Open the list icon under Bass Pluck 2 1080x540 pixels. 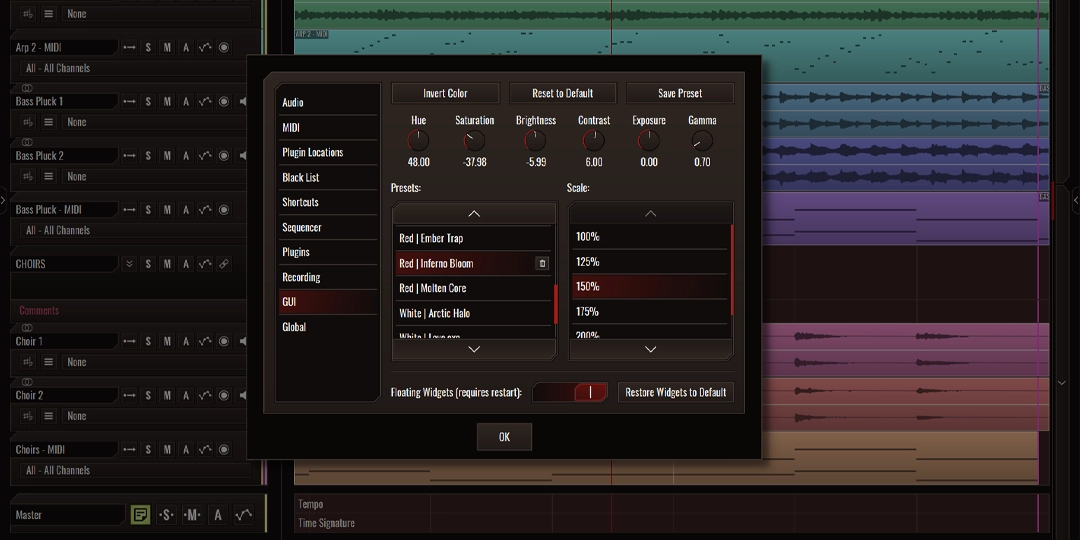(x=48, y=176)
